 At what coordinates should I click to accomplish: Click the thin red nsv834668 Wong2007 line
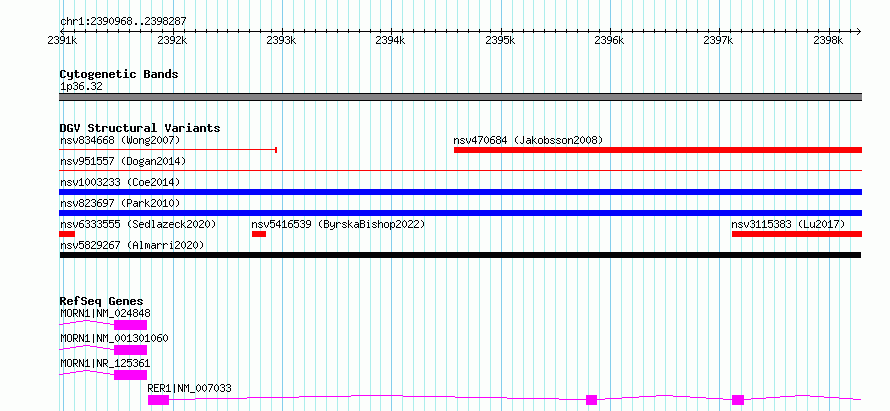[x=167, y=150]
